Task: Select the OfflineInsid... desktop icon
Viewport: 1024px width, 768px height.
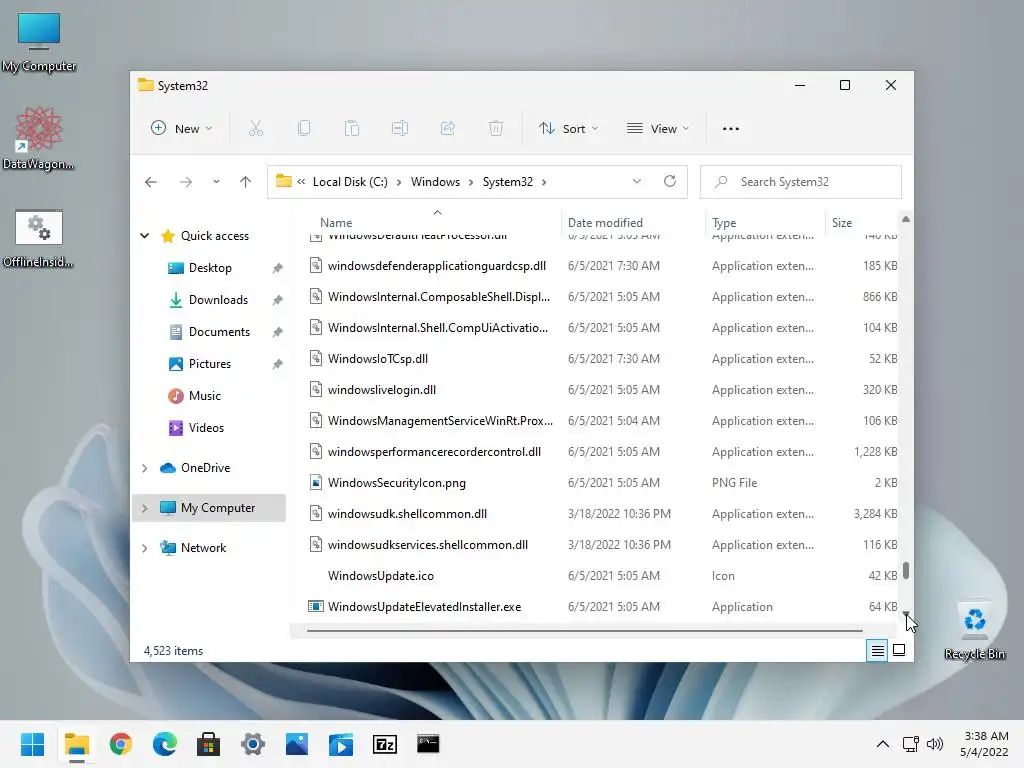Action: 39,238
